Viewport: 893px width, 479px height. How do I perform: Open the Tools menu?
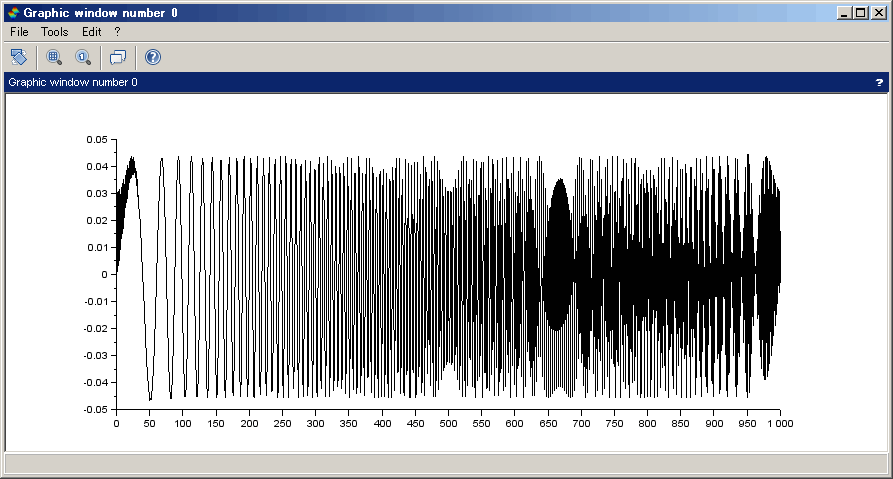(55, 32)
